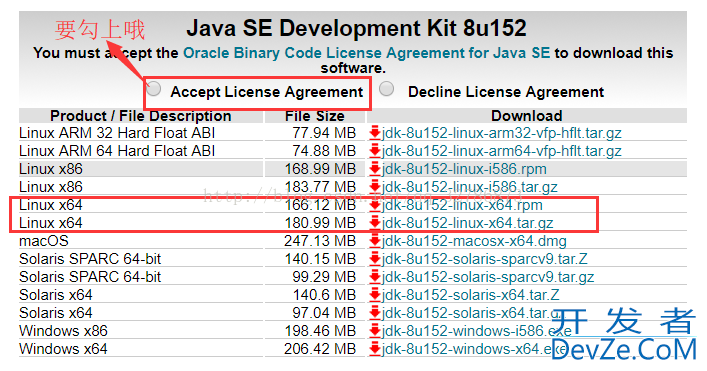Image resolution: width=707 pixels, height=371 pixels.
Task: Click red download arrow for linux-x64.rpm
Action: click(375, 205)
